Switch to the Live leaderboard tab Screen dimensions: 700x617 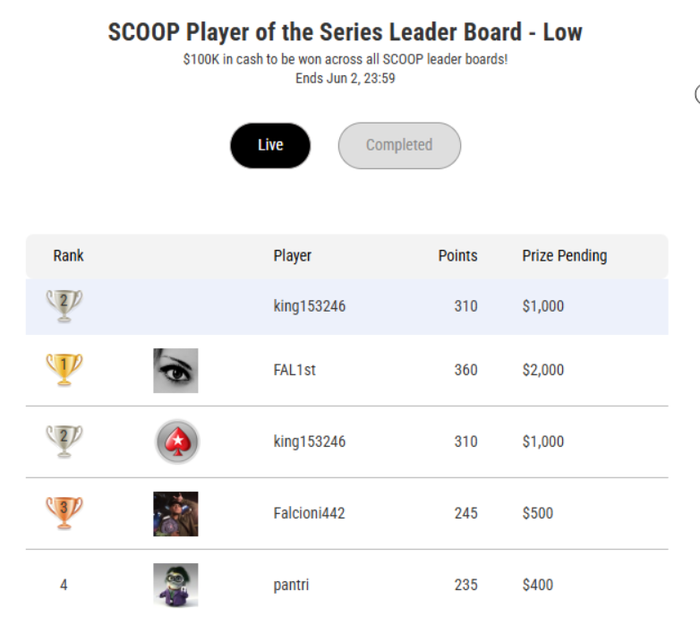pos(270,146)
